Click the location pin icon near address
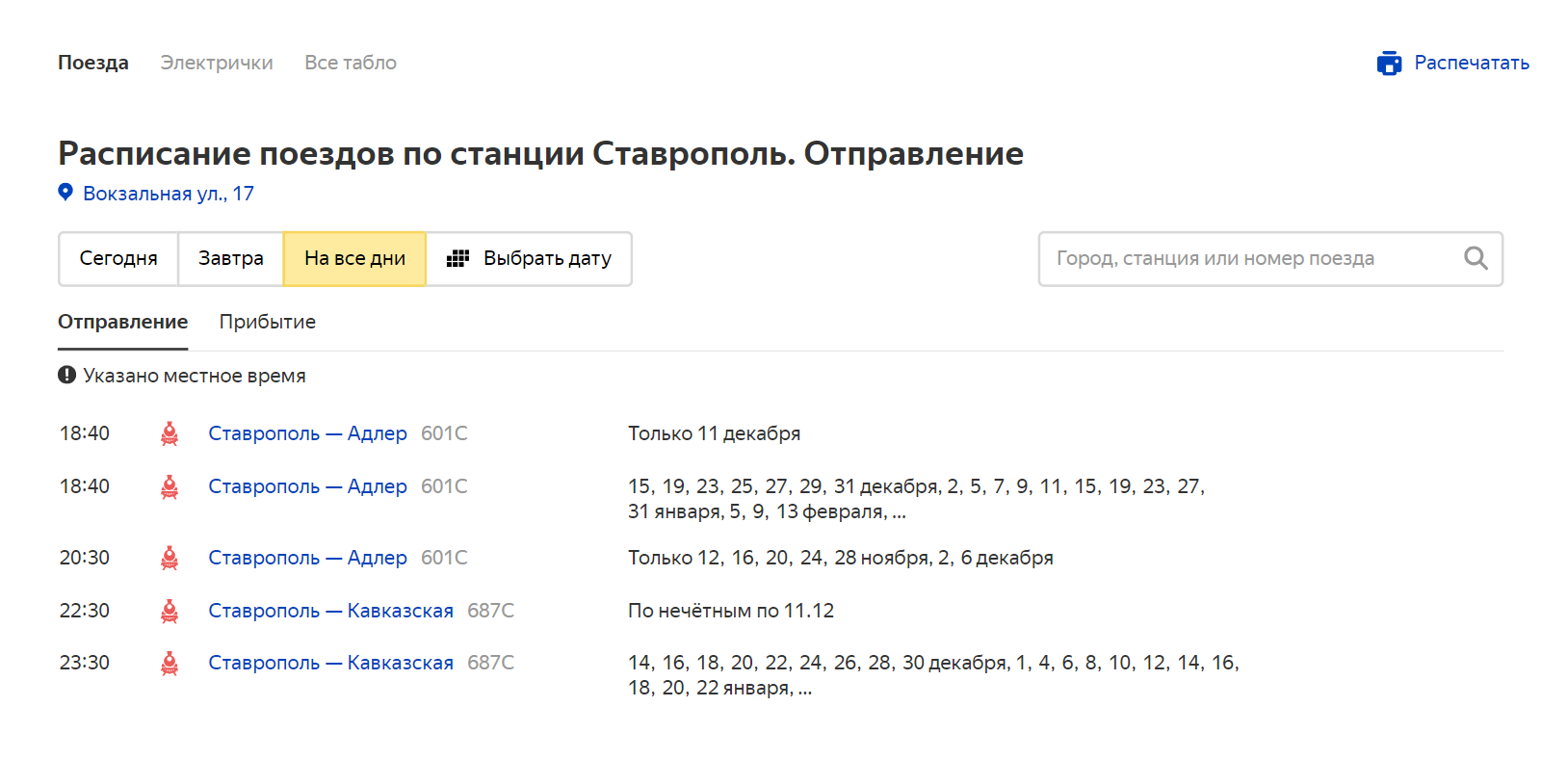The image size is (1568, 759). pos(65,192)
